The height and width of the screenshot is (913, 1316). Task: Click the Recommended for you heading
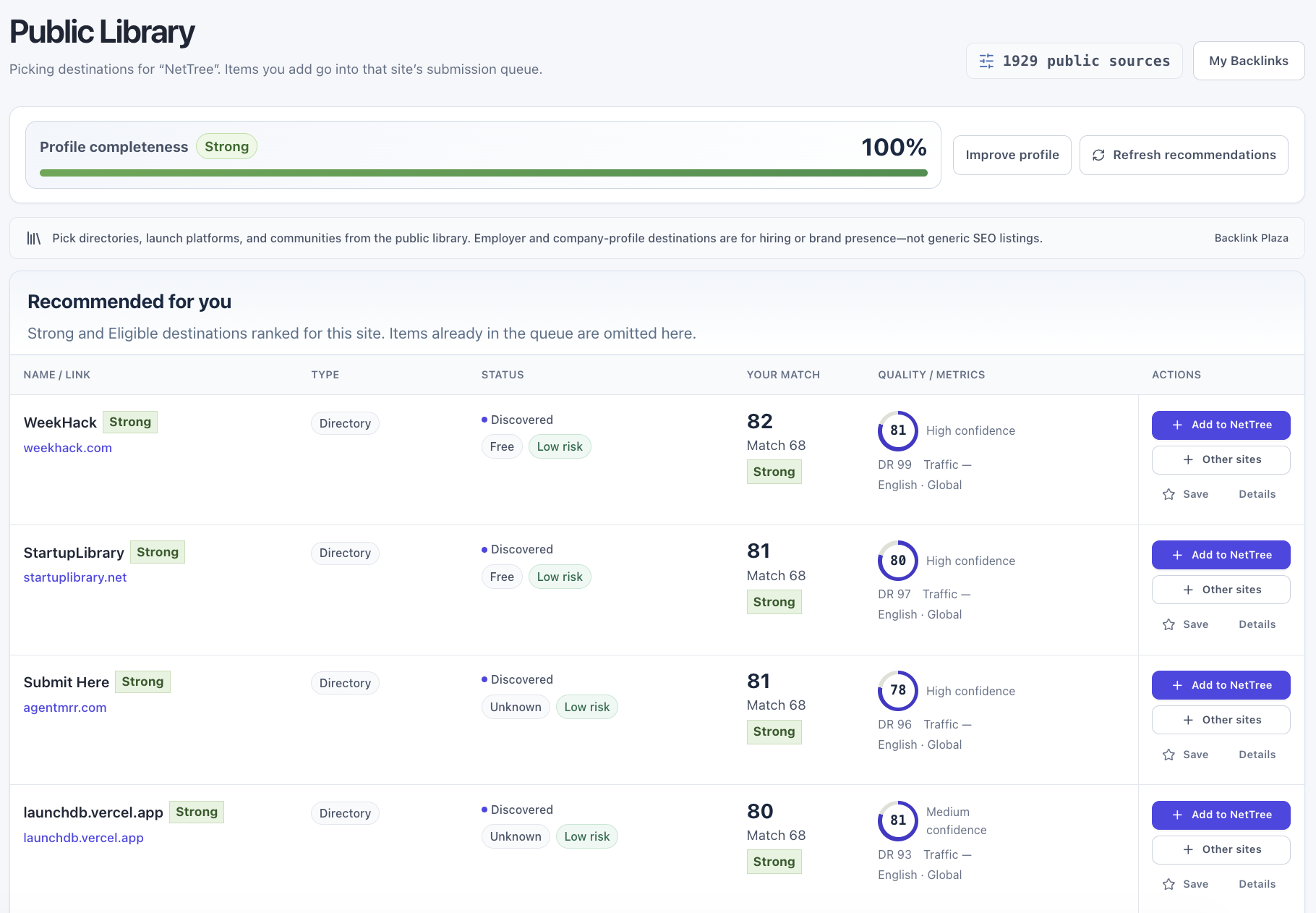point(129,302)
